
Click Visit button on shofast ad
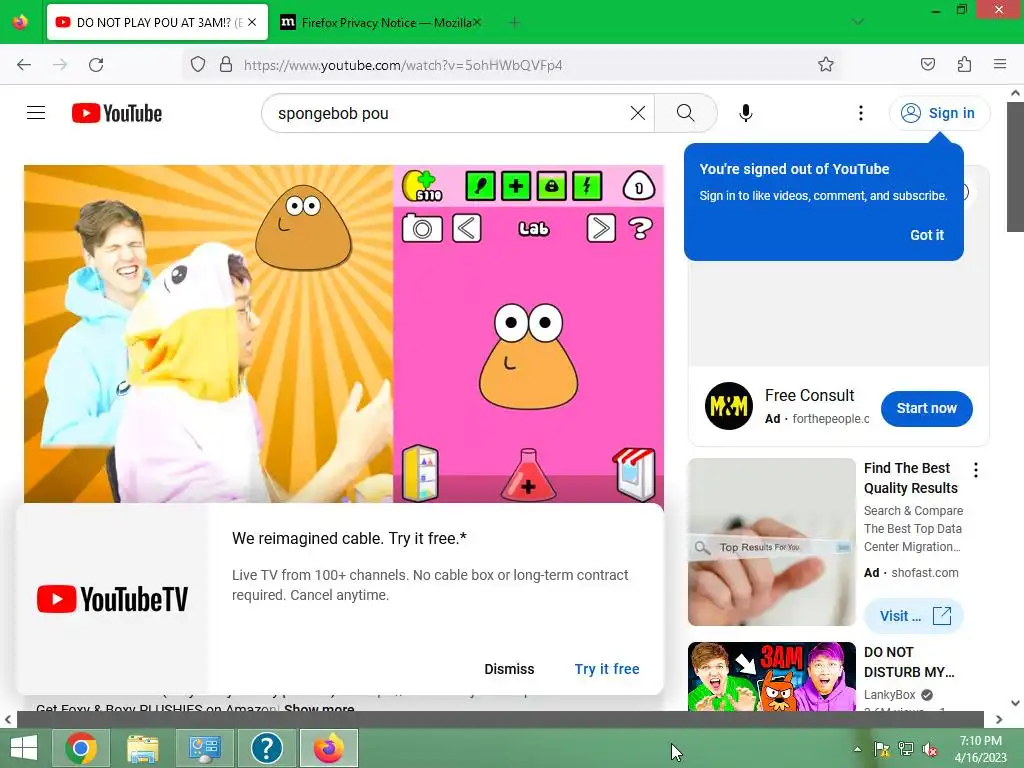tap(914, 616)
